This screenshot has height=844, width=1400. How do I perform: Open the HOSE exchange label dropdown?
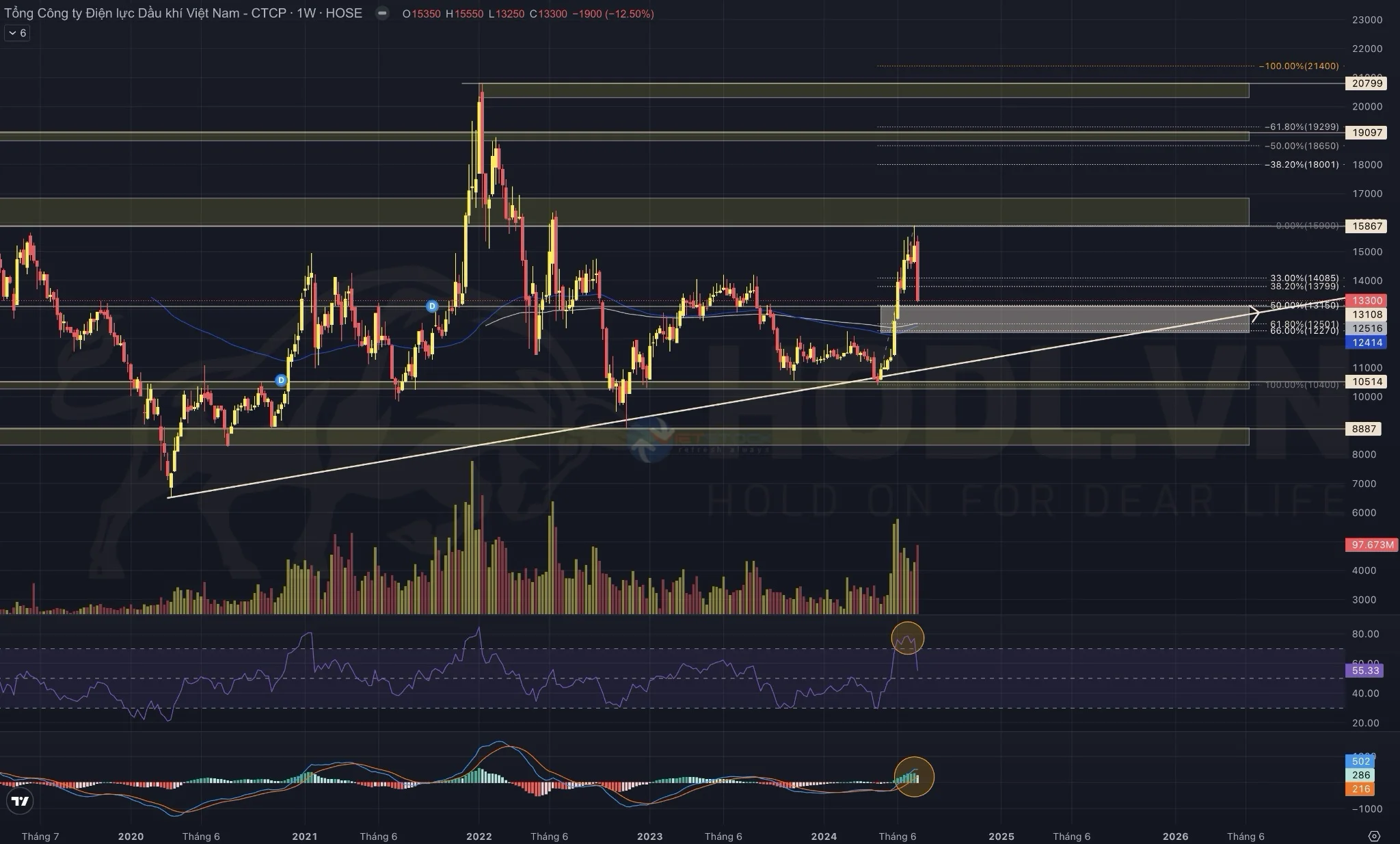(x=342, y=13)
